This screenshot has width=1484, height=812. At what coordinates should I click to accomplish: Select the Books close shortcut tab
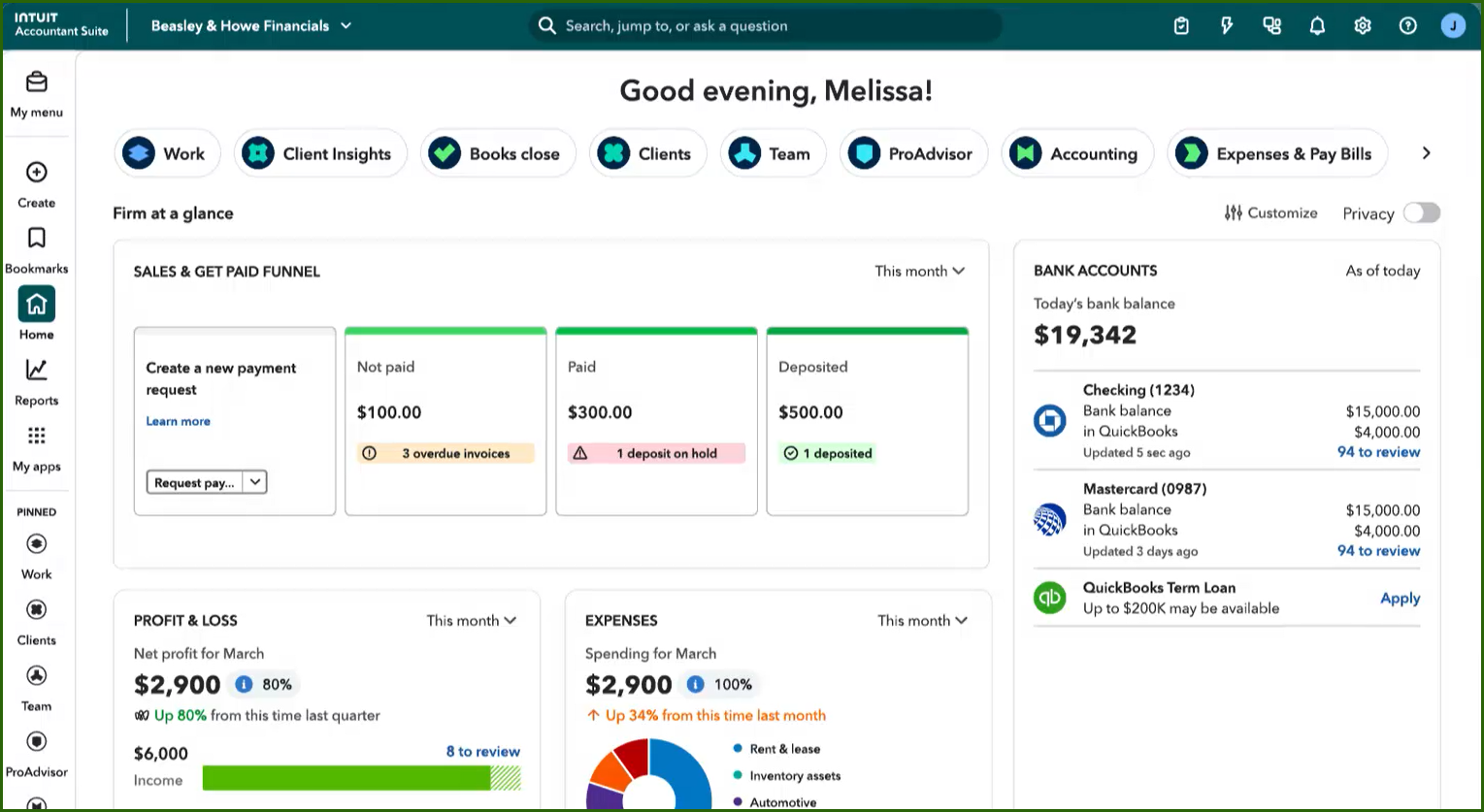pos(498,154)
